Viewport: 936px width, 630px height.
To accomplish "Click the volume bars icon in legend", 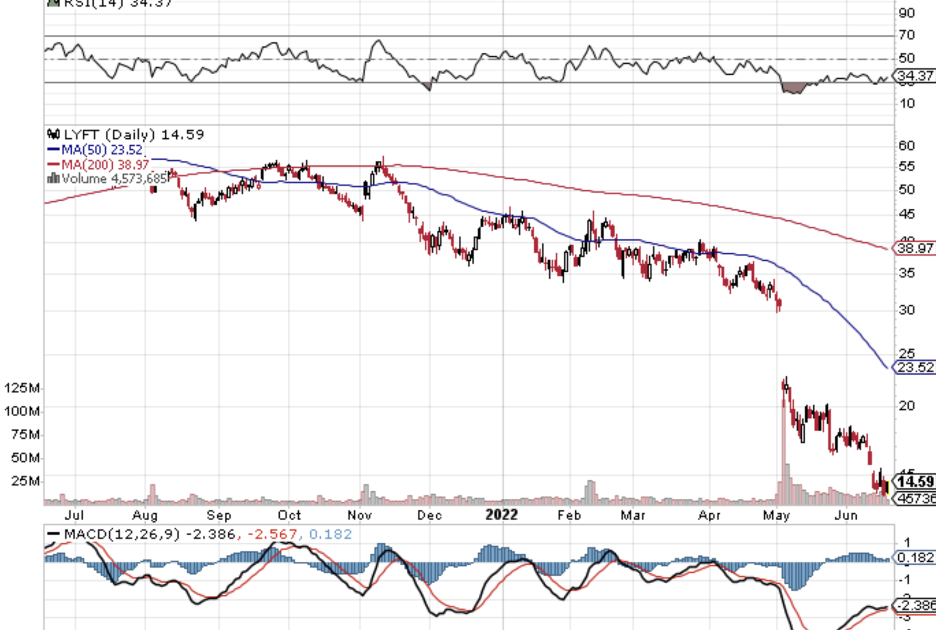I will point(53,178).
